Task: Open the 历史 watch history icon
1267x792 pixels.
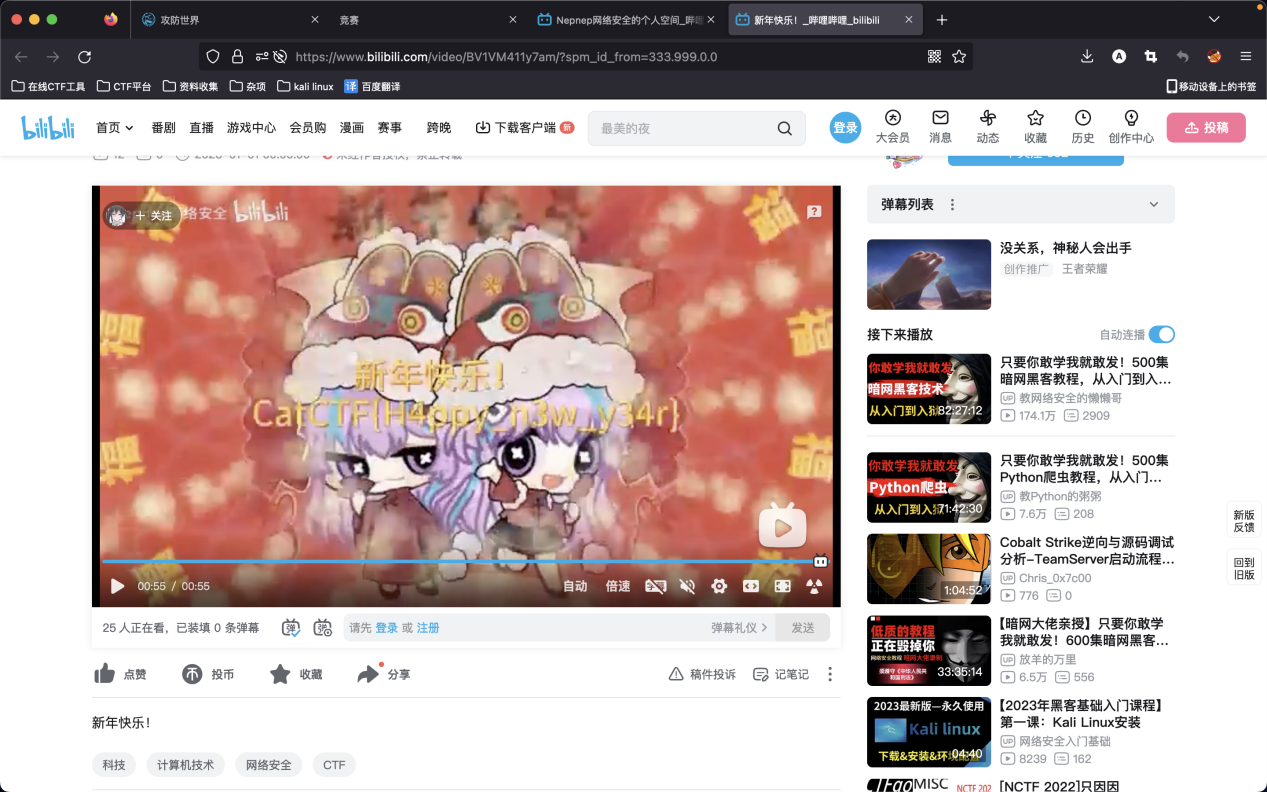Action: point(1083,127)
